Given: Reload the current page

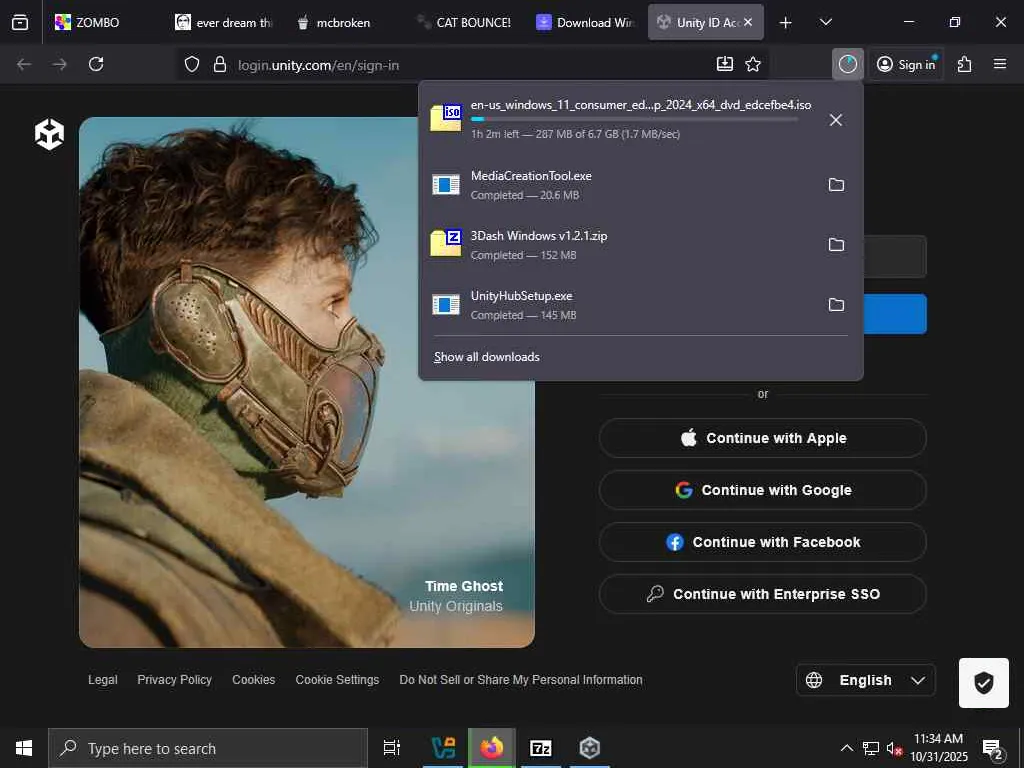Looking at the screenshot, I should coord(96,64).
